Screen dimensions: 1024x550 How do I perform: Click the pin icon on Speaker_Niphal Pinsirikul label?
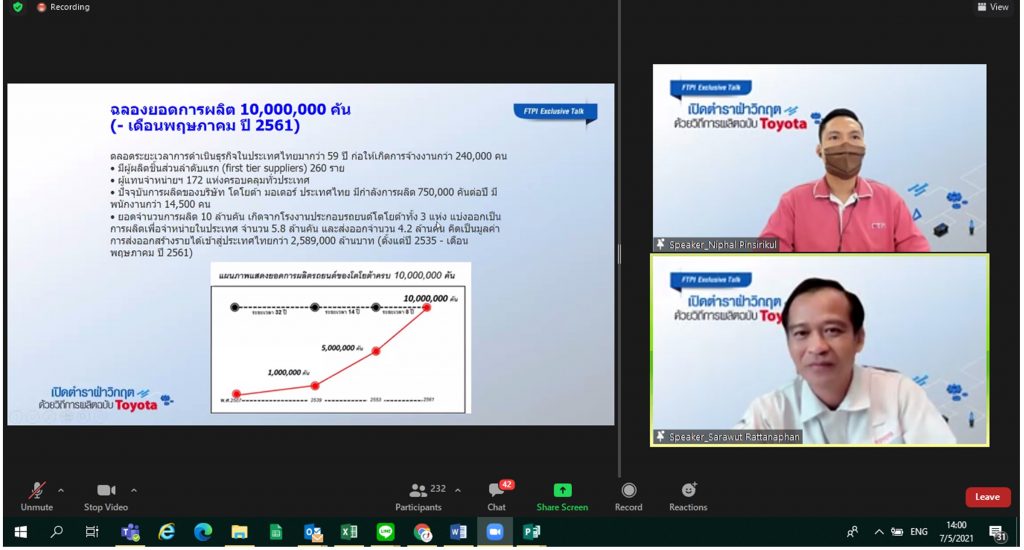(x=661, y=244)
